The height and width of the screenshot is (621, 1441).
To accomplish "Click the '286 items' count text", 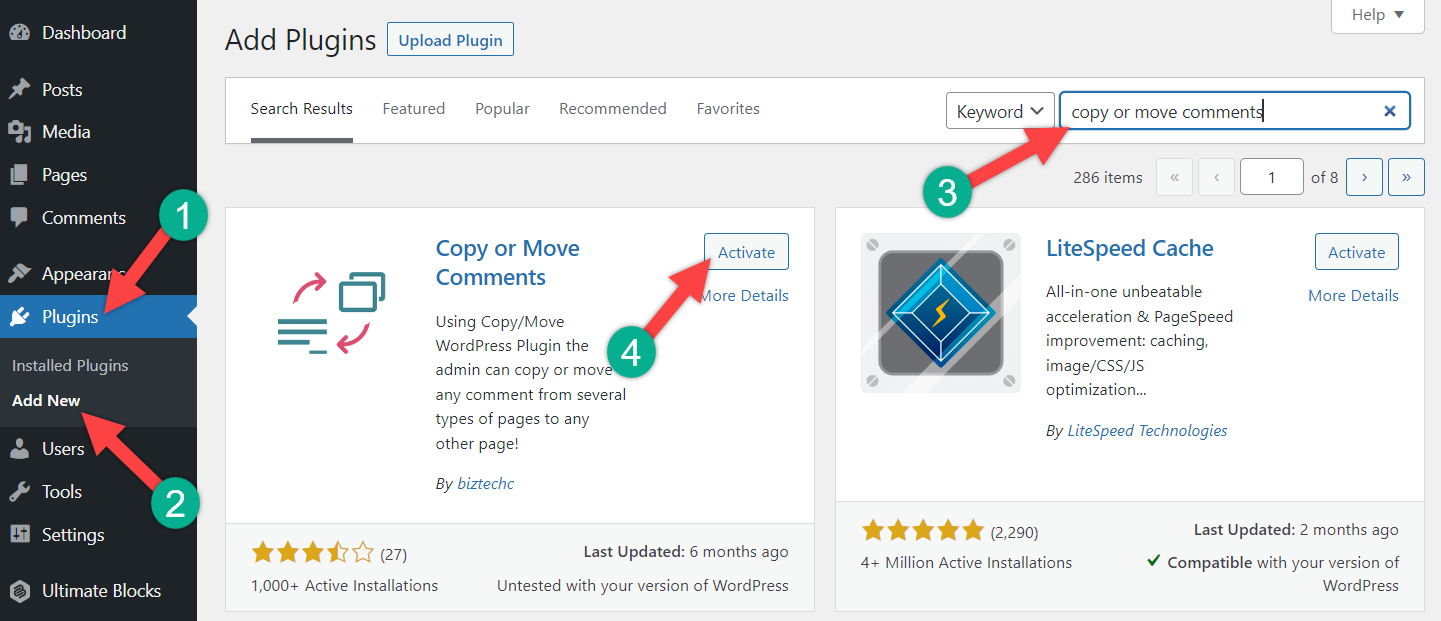I will [x=1108, y=177].
